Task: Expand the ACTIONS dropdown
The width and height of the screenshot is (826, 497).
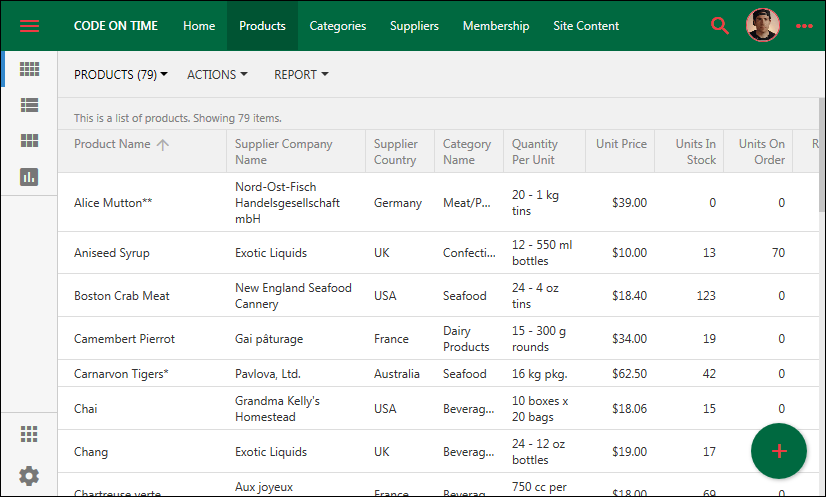Action: point(217,75)
